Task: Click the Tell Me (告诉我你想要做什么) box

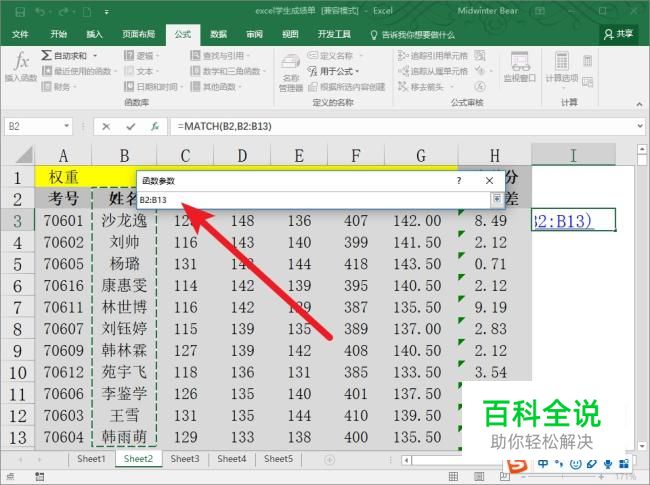Action: pyautogui.click(x=413, y=35)
